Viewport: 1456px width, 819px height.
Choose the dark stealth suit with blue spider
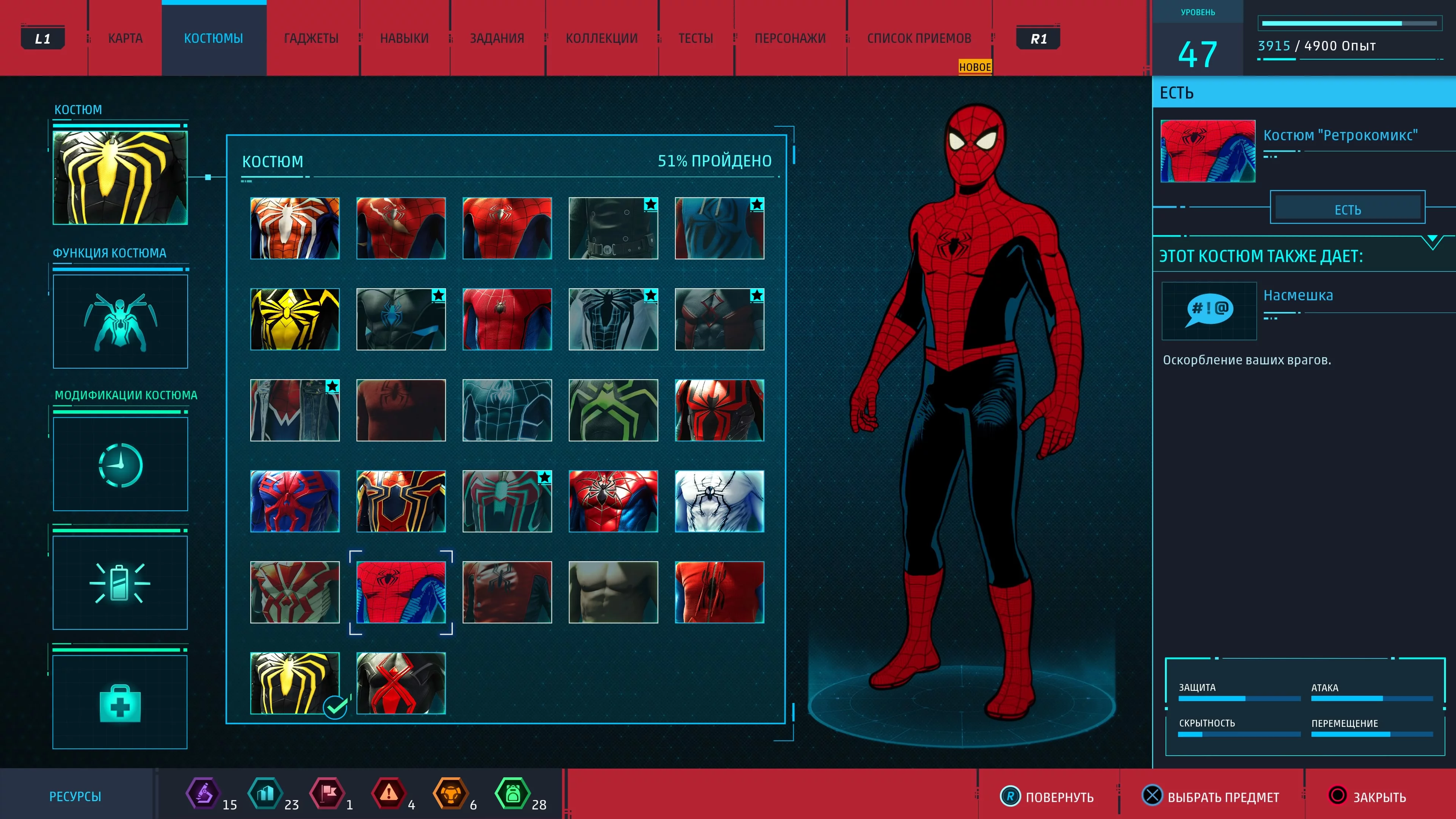[x=401, y=319]
